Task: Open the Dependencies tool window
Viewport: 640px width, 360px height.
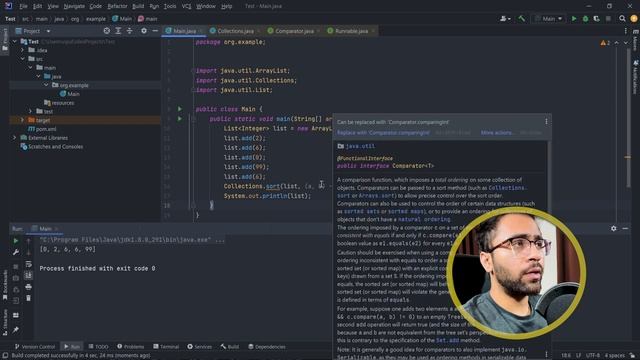Action: point(267,347)
